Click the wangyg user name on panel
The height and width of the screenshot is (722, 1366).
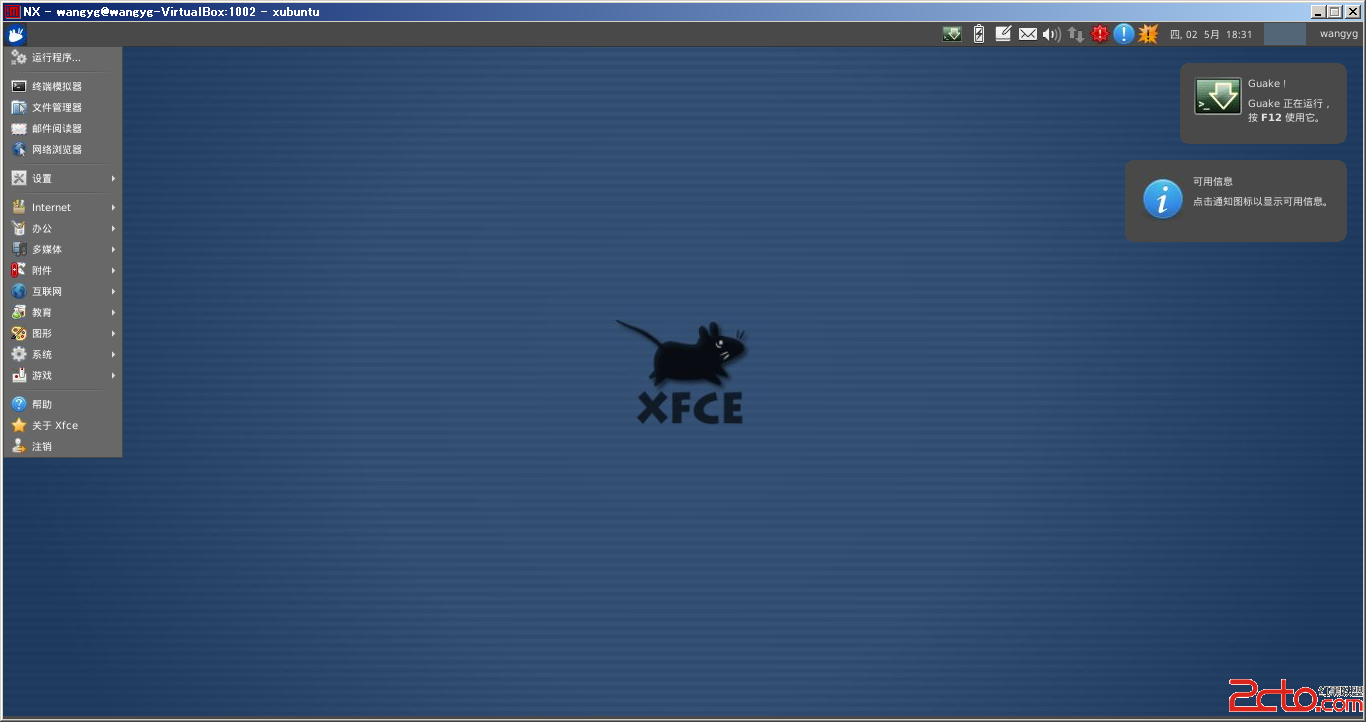pyautogui.click(x=1338, y=34)
